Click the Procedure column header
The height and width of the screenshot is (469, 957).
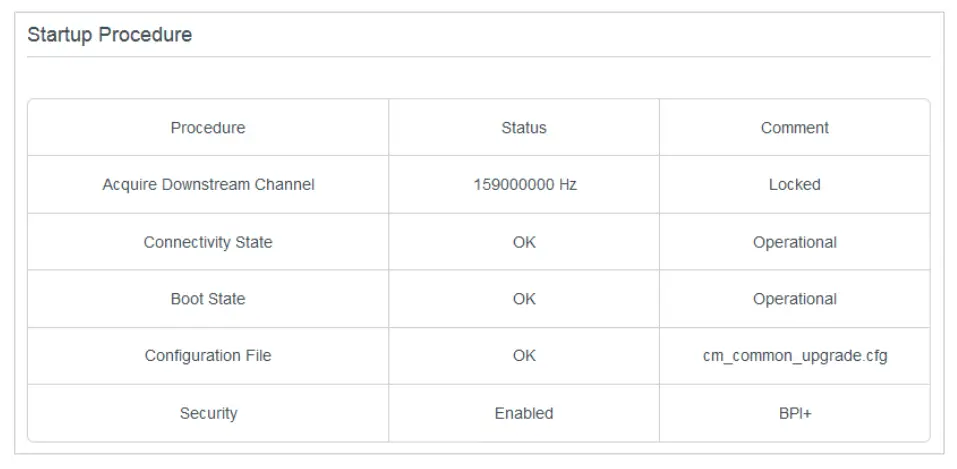coord(208,128)
